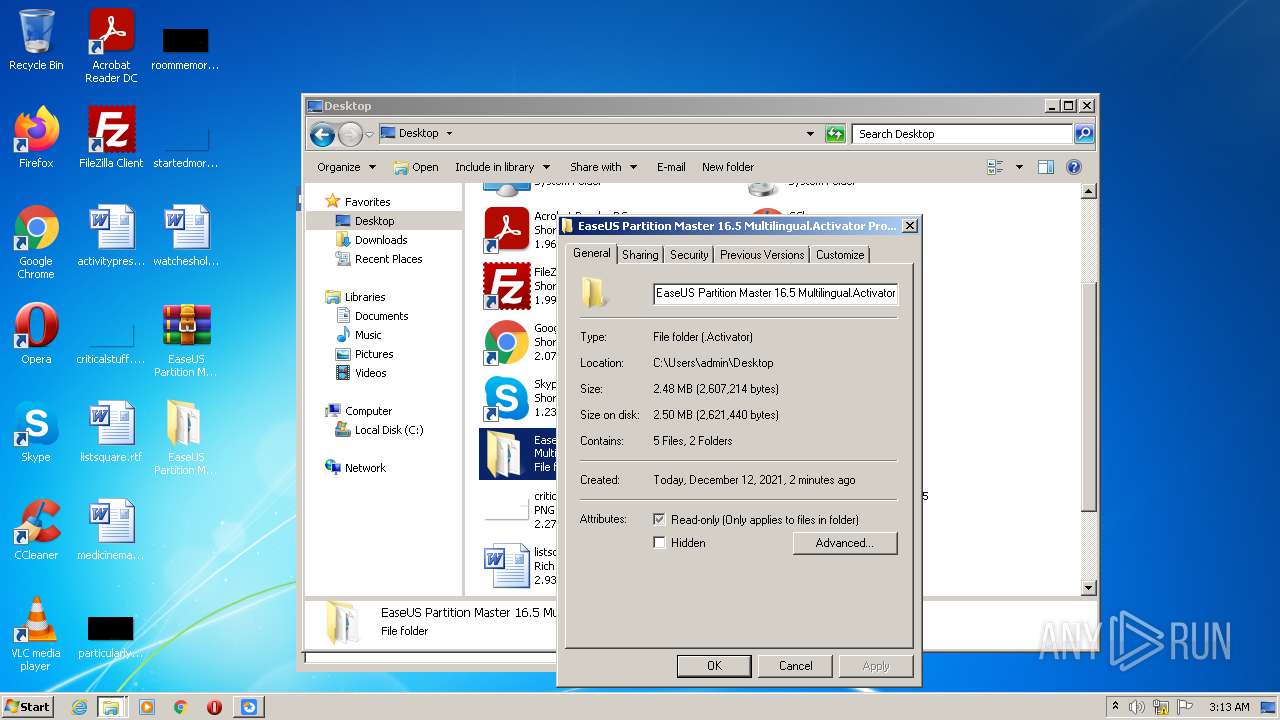
Task: Click volume speaker icon in system tray
Action: [x=1137, y=707]
